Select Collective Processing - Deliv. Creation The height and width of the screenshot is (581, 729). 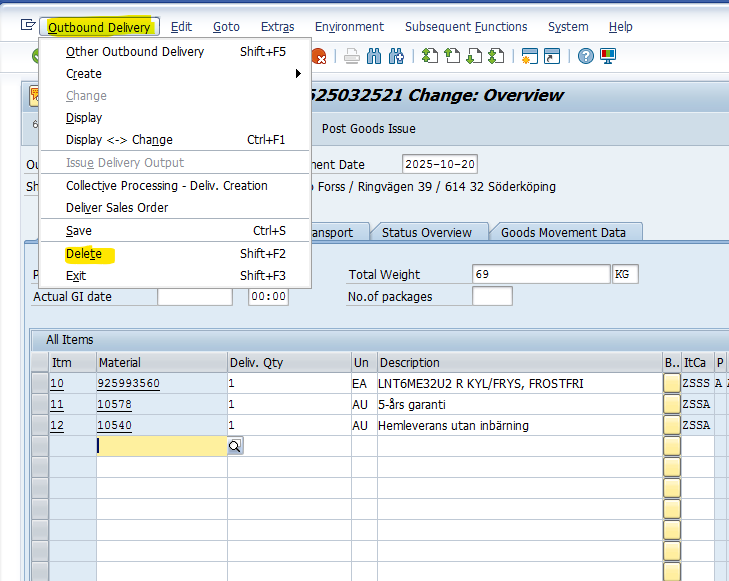(176, 186)
